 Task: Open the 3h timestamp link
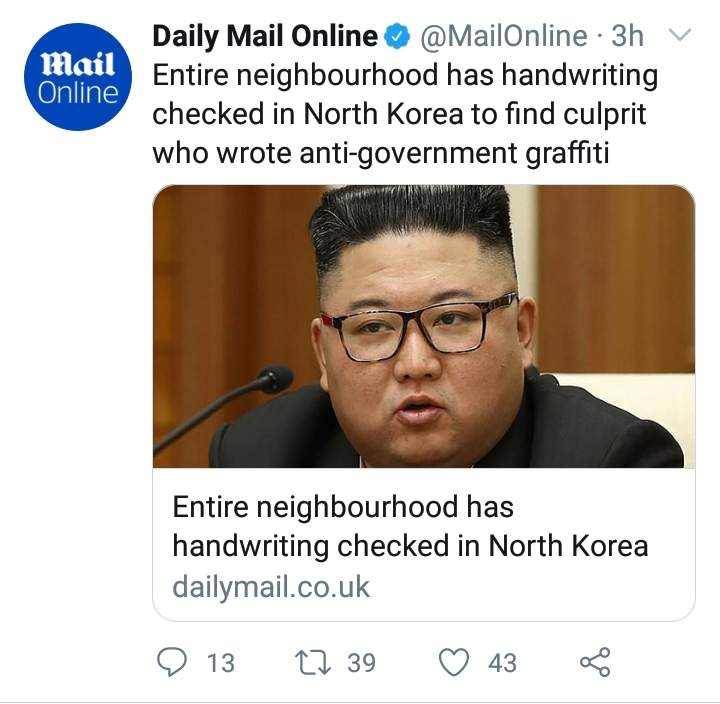pyautogui.click(x=627, y=36)
